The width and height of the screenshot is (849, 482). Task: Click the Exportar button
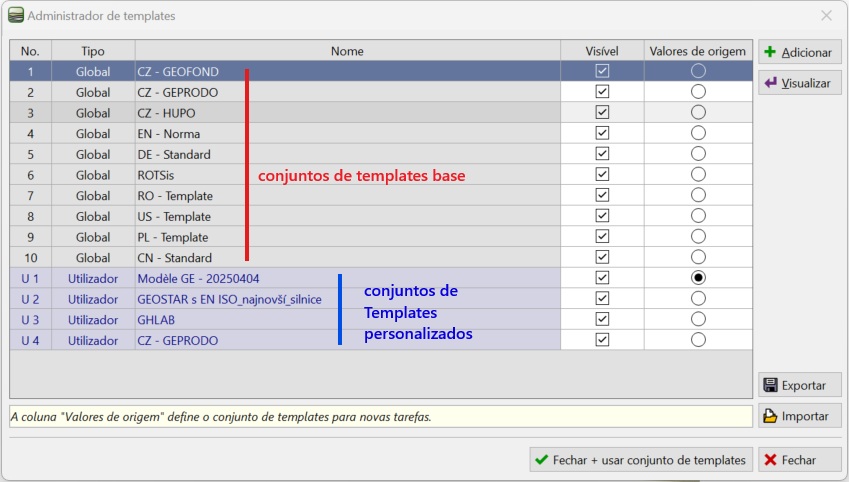[x=799, y=386]
